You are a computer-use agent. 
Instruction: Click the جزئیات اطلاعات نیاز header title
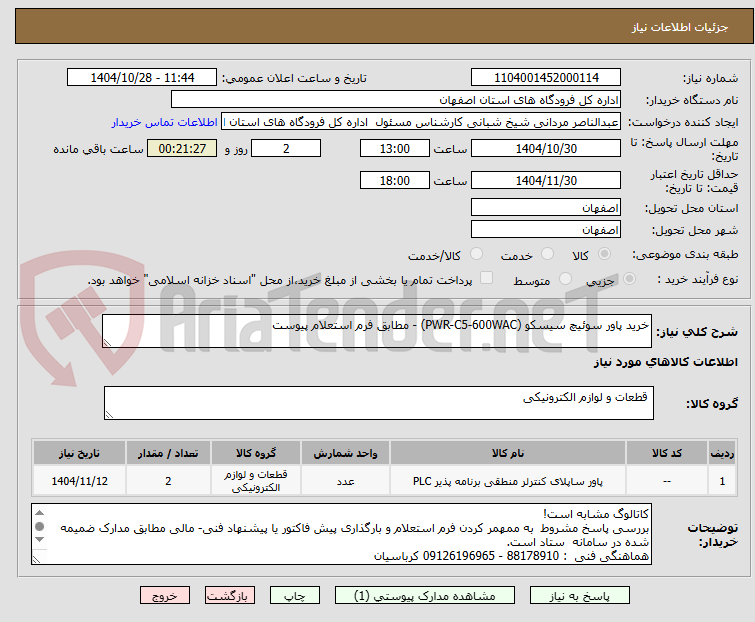pos(679,27)
